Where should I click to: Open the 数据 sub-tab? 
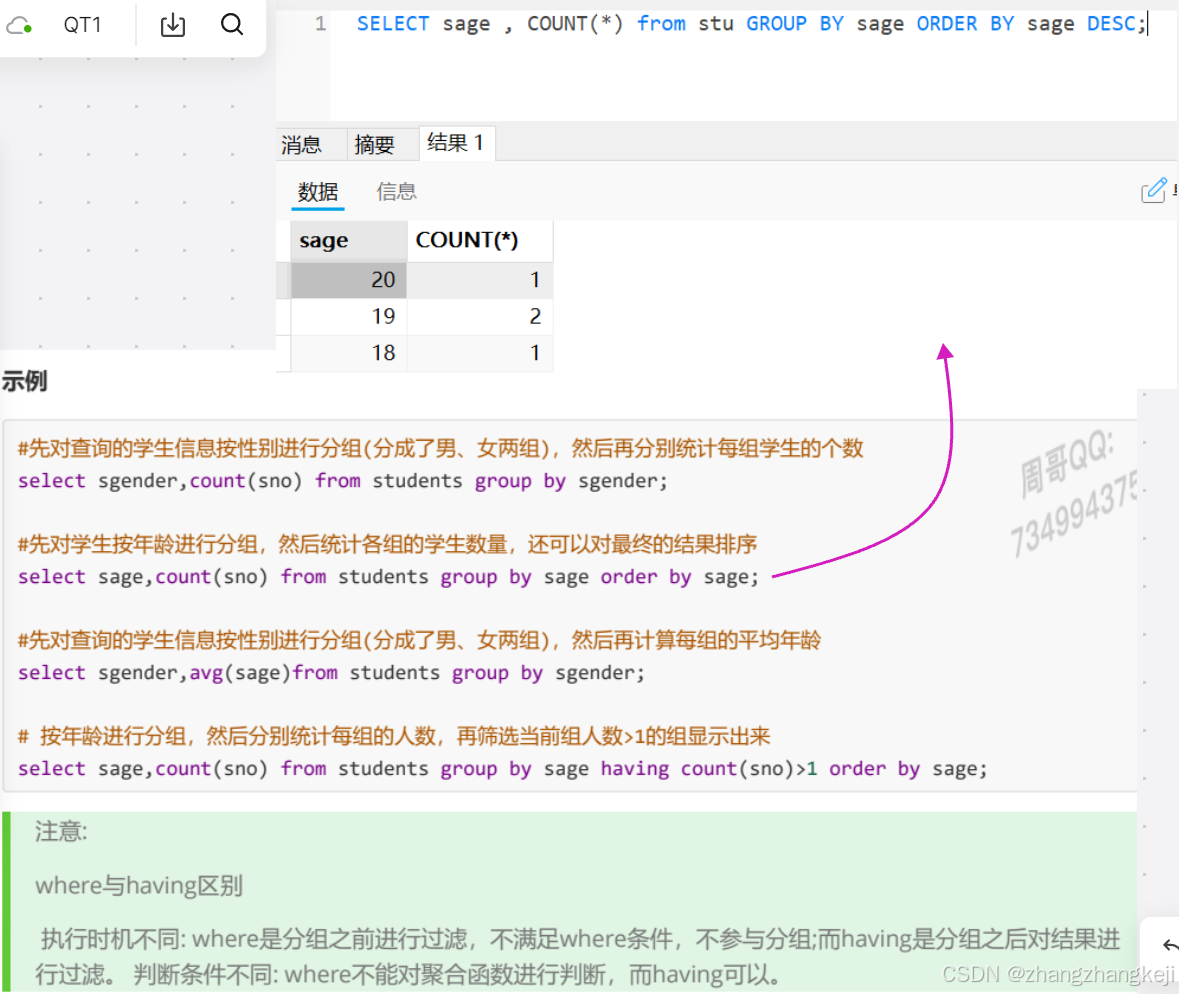point(318,192)
